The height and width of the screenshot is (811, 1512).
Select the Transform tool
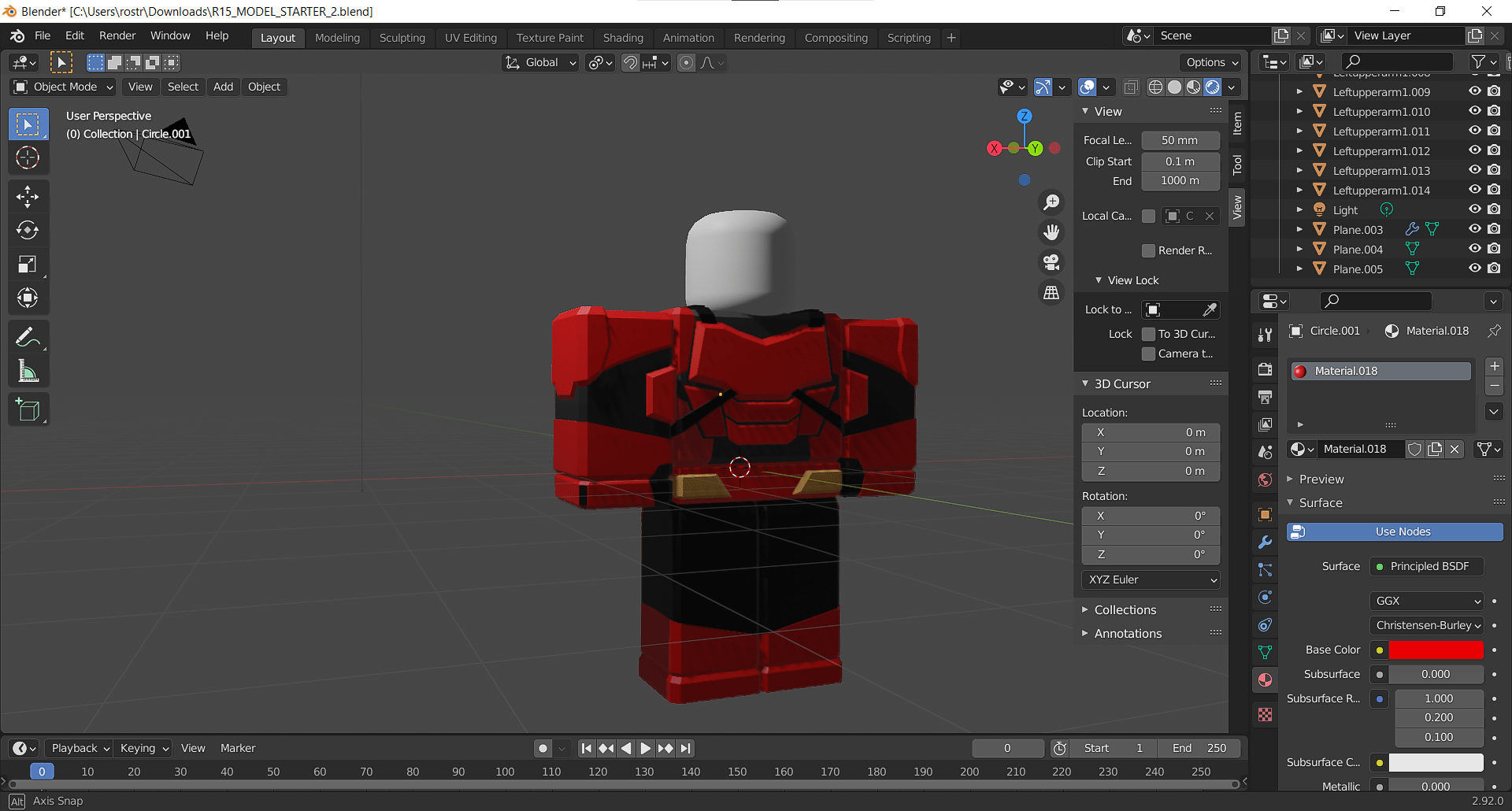pos(28,298)
